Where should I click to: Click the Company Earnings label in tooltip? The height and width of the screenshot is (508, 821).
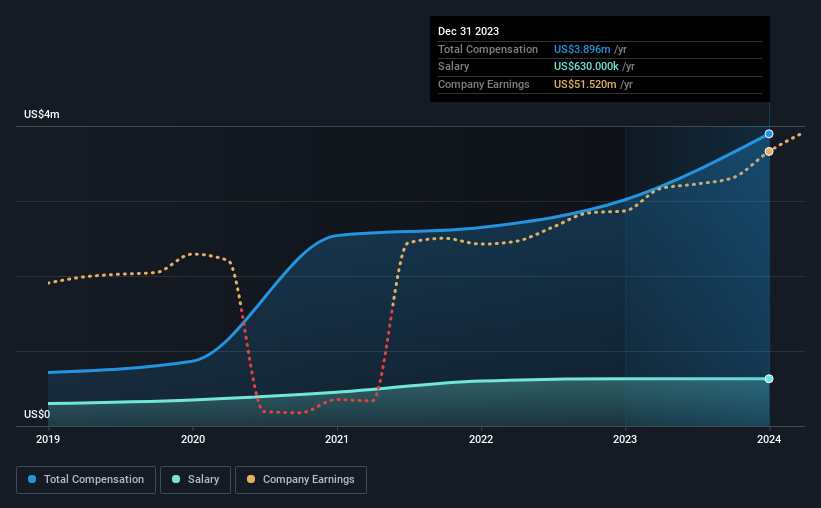pyautogui.click(x=483, y=84)
